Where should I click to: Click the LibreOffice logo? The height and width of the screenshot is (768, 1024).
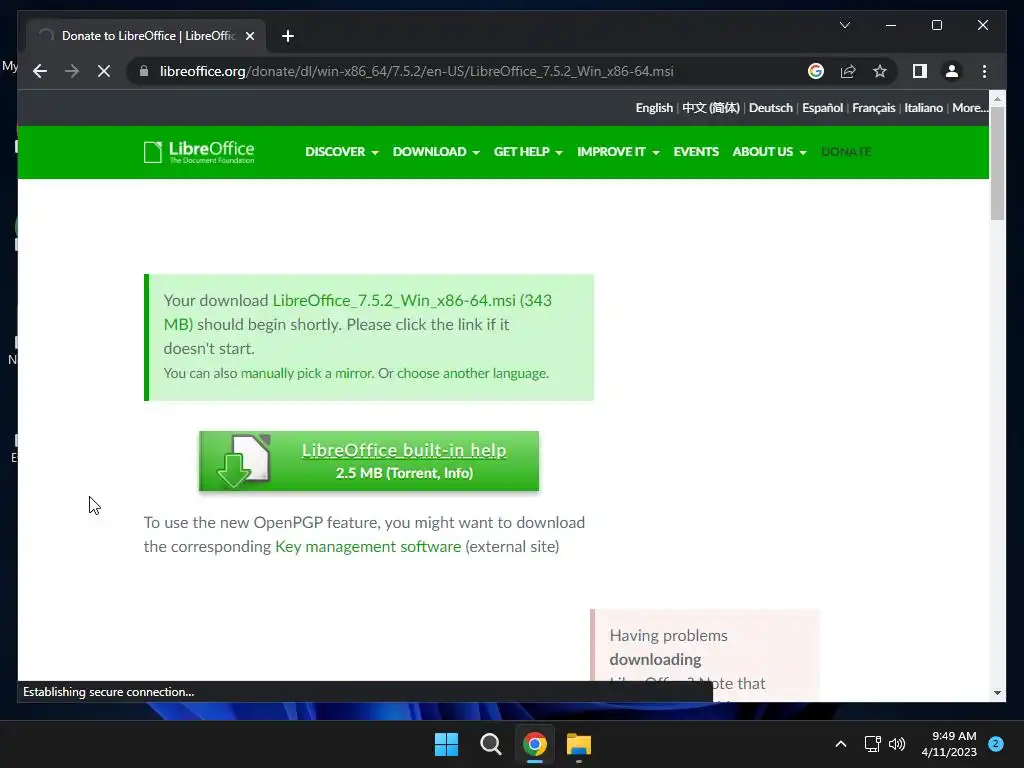(199, 152)
